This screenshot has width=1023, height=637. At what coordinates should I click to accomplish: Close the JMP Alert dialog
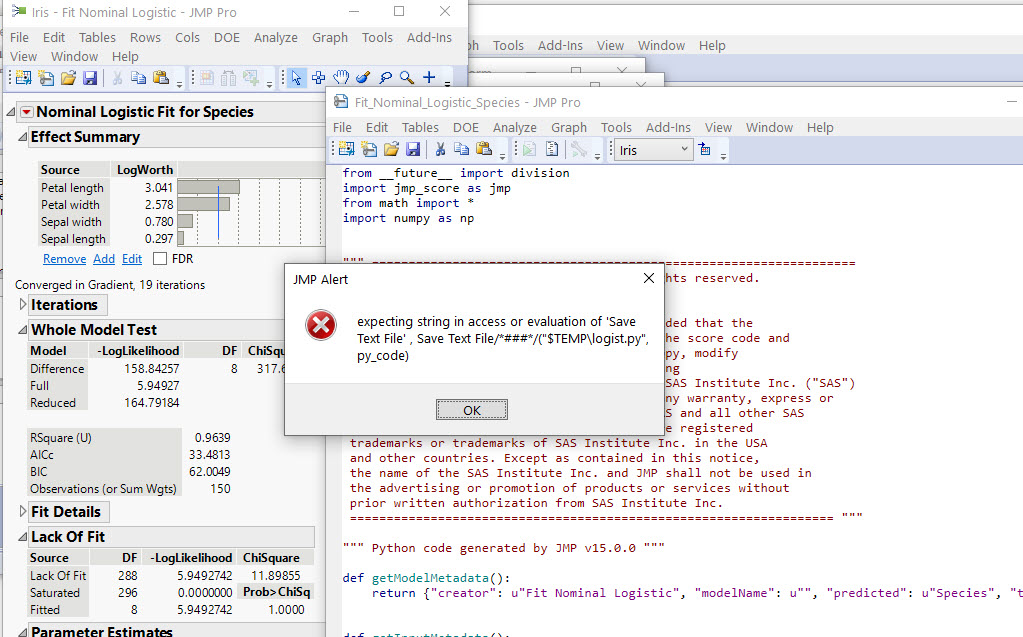tap(647, 279)
